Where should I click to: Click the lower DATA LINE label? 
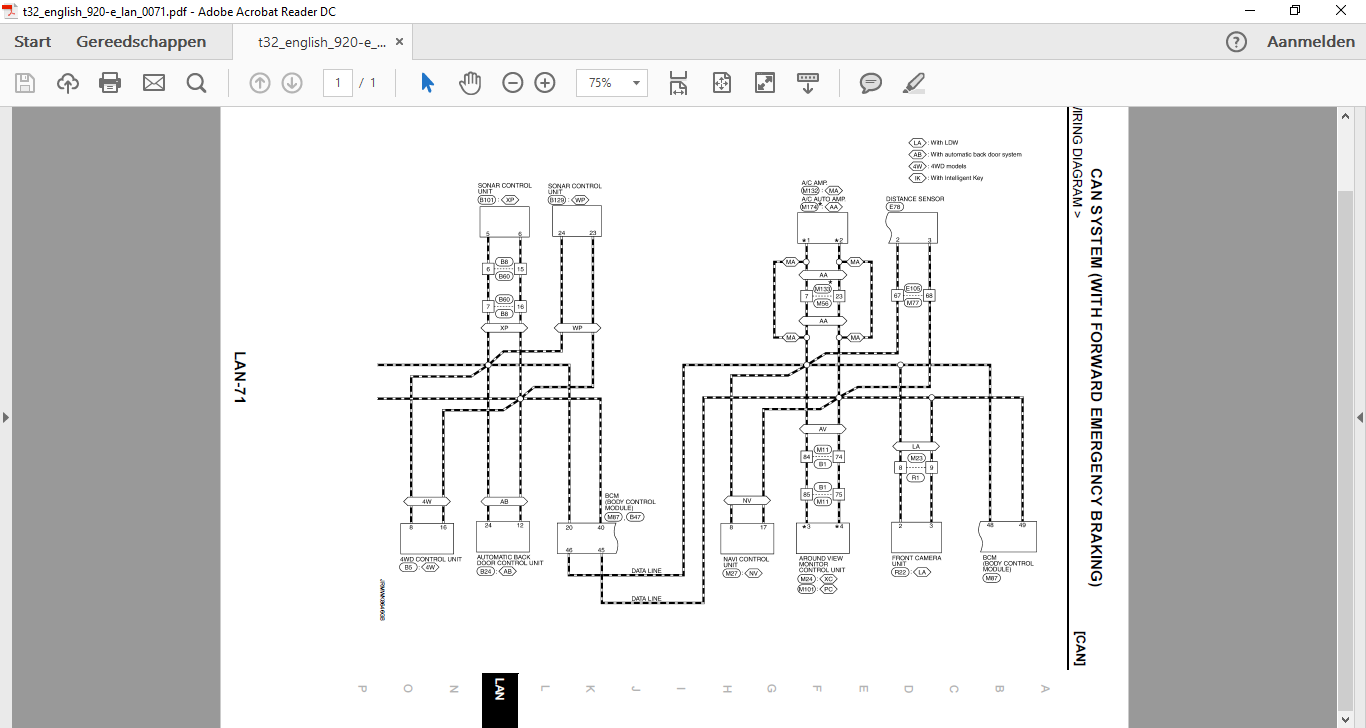(646, 599)
